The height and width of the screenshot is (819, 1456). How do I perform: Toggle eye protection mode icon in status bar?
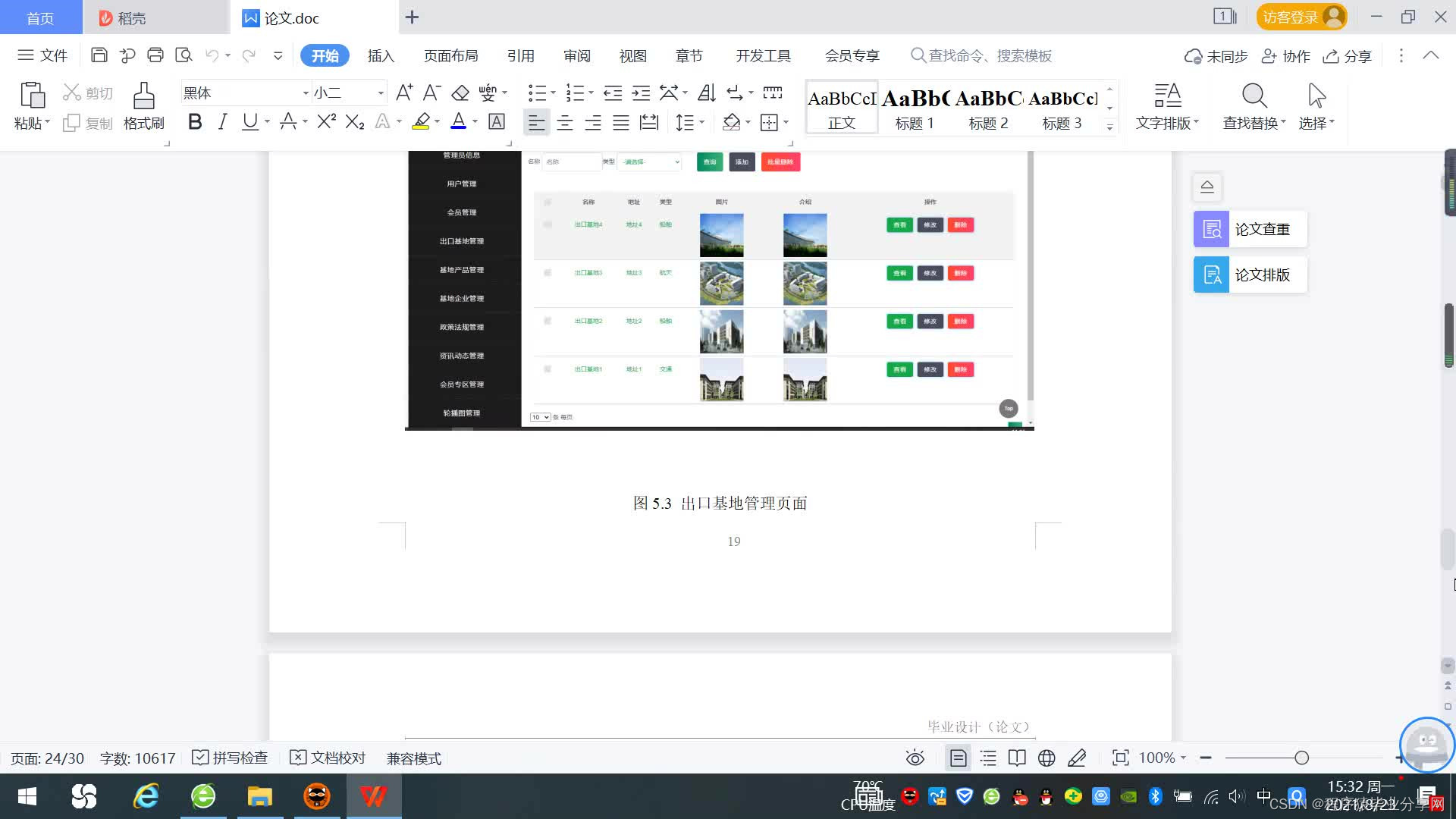point(915,758)
